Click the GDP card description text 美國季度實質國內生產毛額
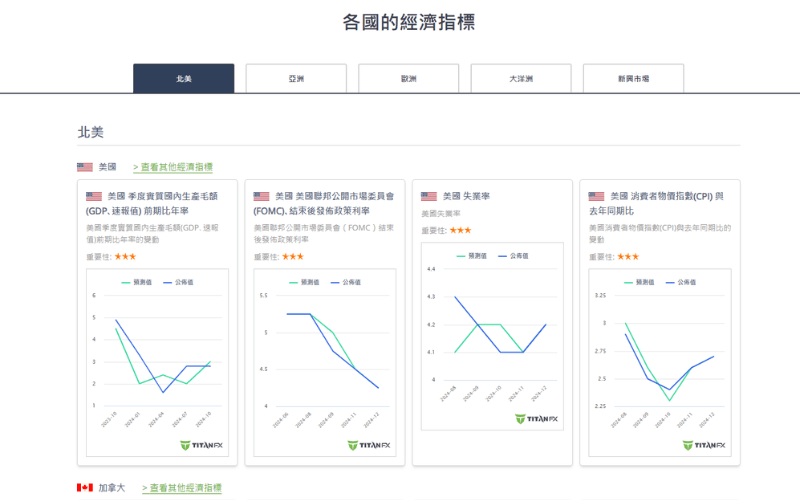This screenshot has width=800, height=500. (152, 234)
